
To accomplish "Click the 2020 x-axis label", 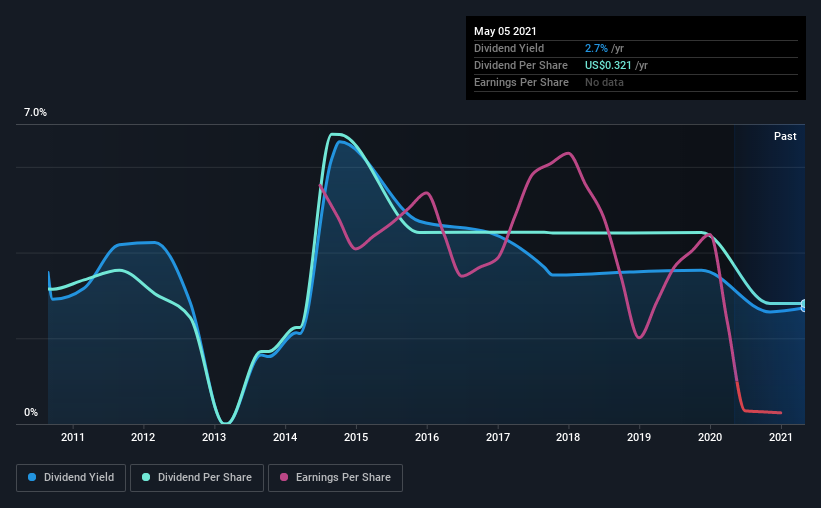I will [x=710, y=437].
